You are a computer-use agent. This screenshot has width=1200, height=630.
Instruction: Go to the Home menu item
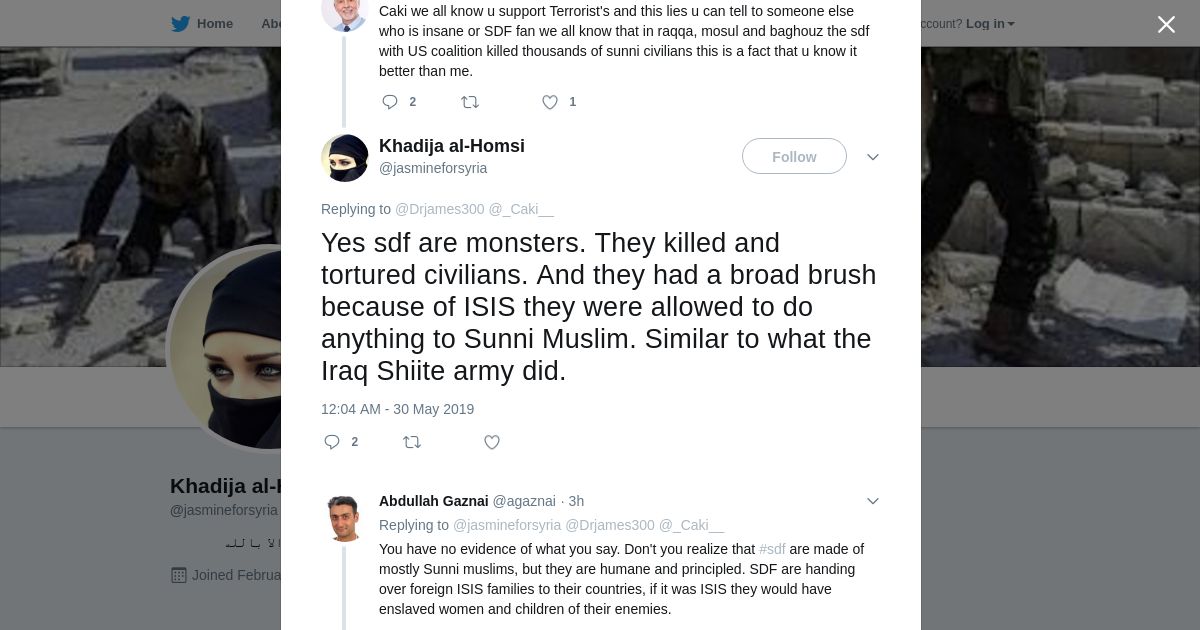pyautogui.click(x=214, y=24)
